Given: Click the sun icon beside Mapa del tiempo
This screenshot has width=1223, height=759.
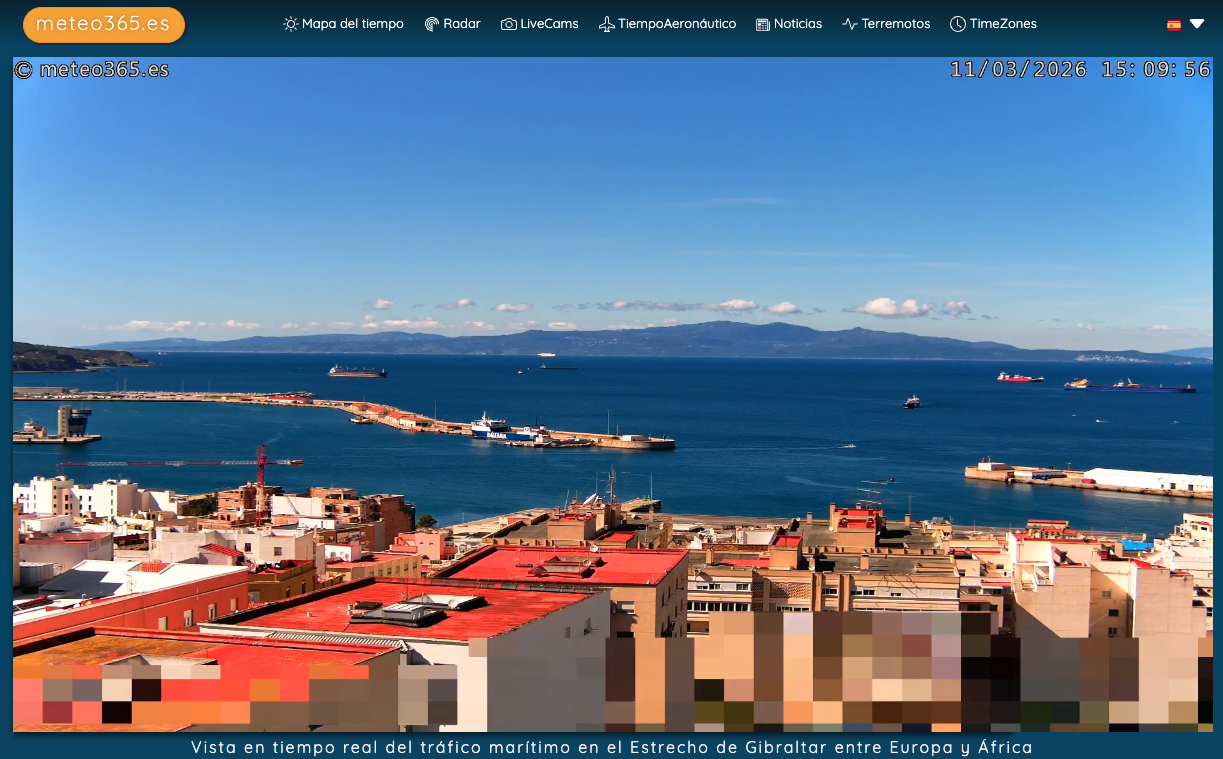Looking at the screenshot, I should (291, 24).
